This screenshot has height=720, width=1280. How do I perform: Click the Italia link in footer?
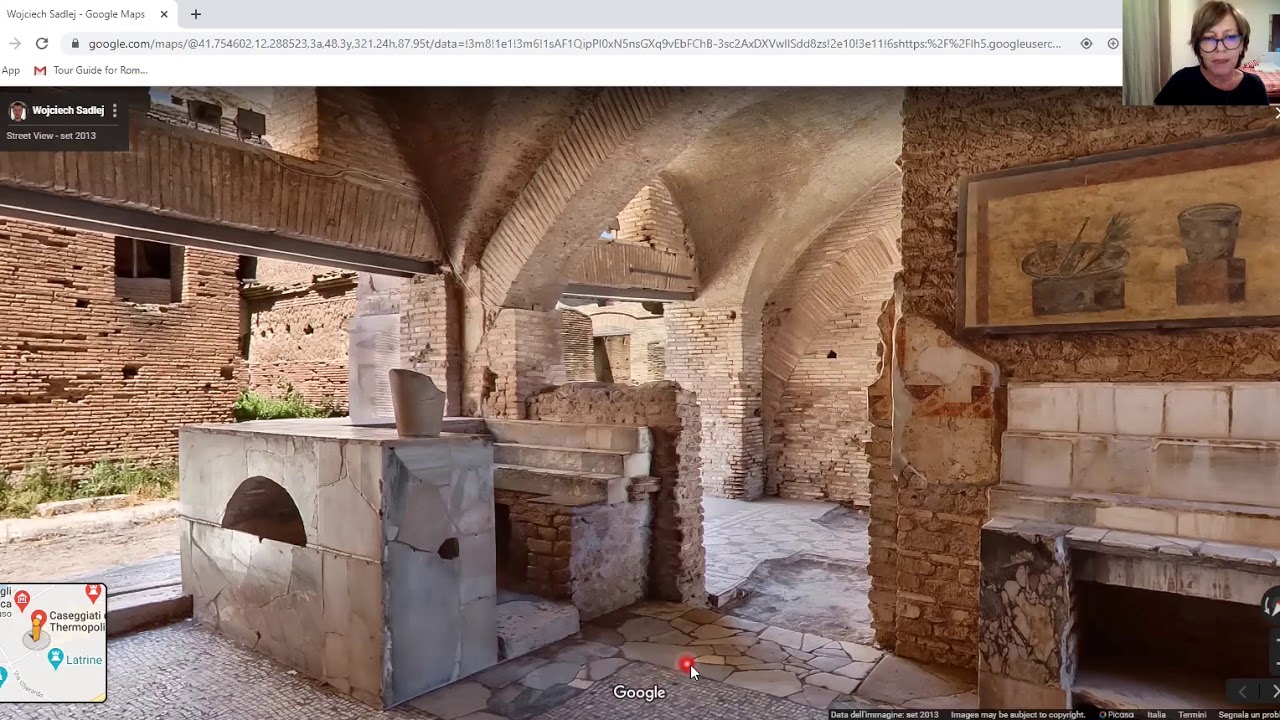pyautogui.click(x=1156, y=715)
